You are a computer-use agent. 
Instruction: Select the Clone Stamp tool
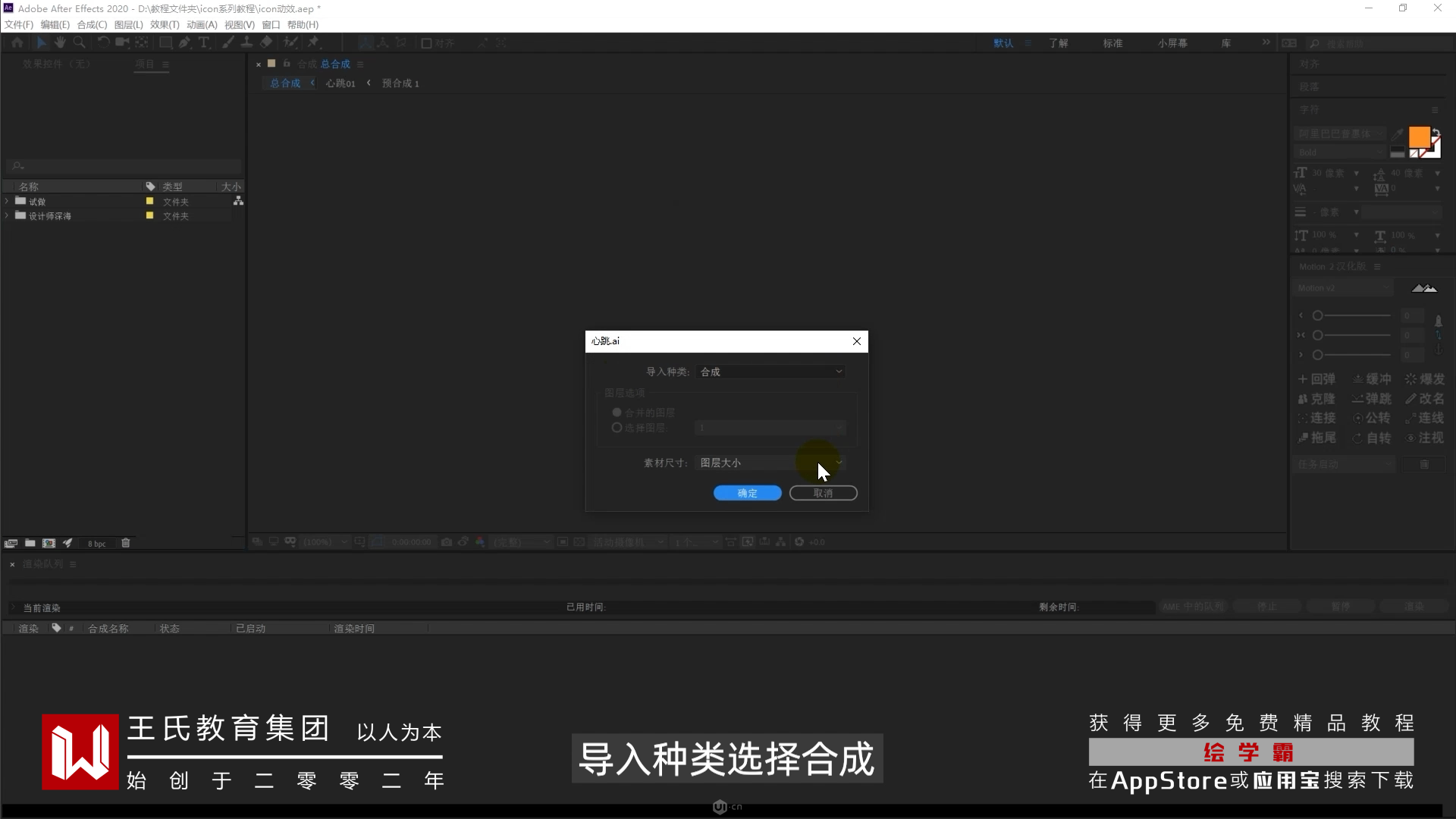[x=246, y=42]
